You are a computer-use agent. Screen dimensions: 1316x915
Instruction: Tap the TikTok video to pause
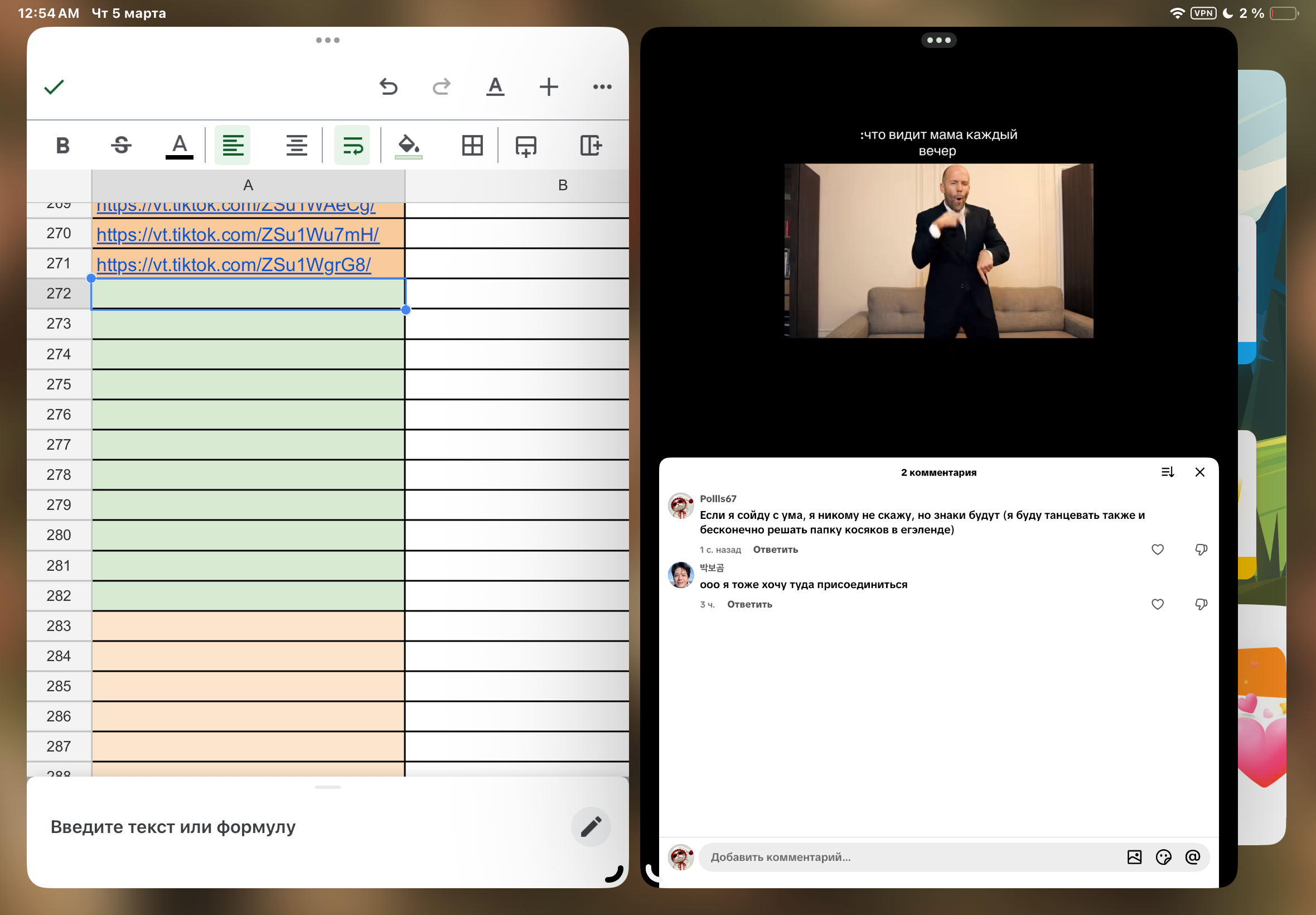coord(938,251)
